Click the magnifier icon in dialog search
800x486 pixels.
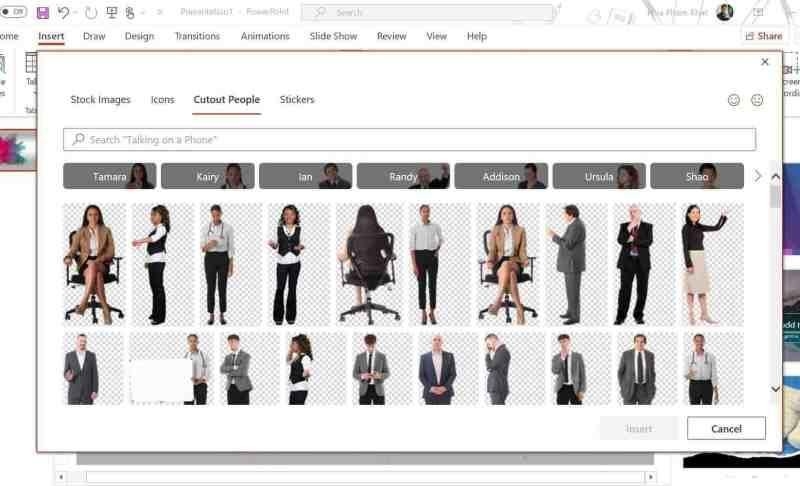tap(78, 139)
